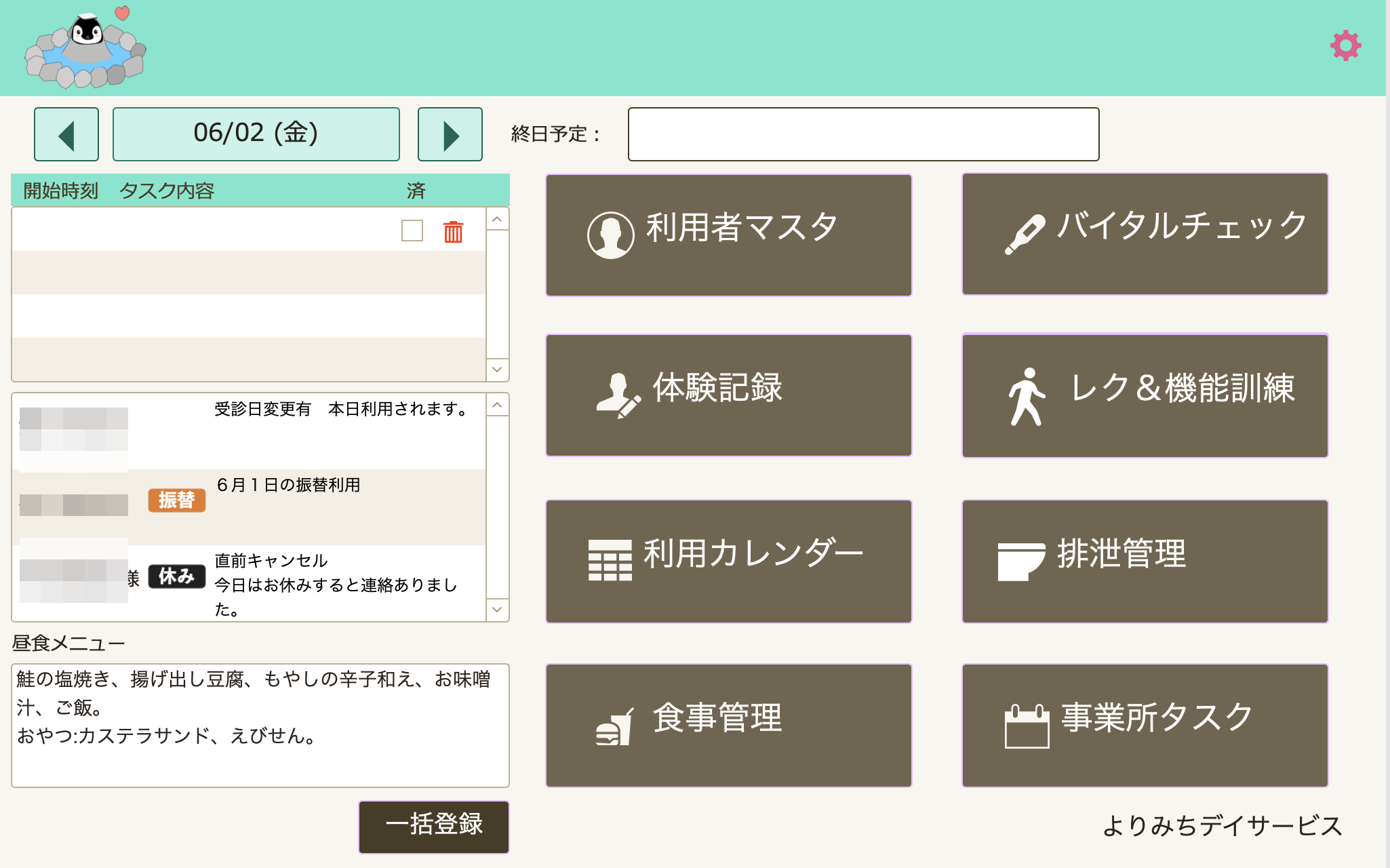Viewport: 1390px width, 868px height.
Task: Open 利用者マスタ text label
Action: [742, 227]
